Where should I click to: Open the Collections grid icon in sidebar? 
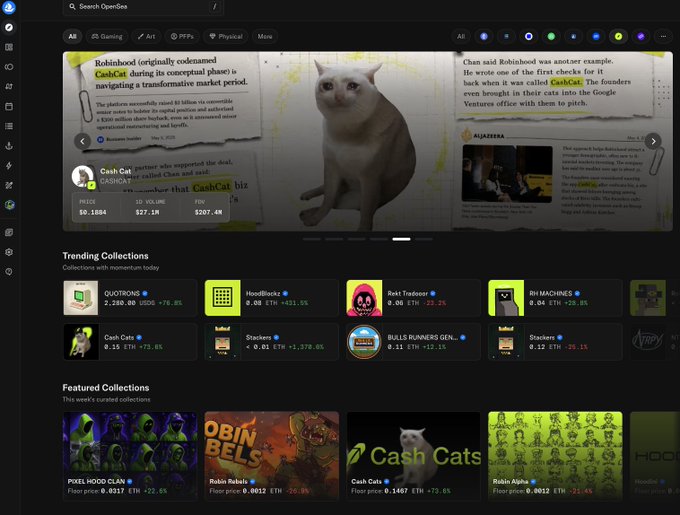[9, 47]
